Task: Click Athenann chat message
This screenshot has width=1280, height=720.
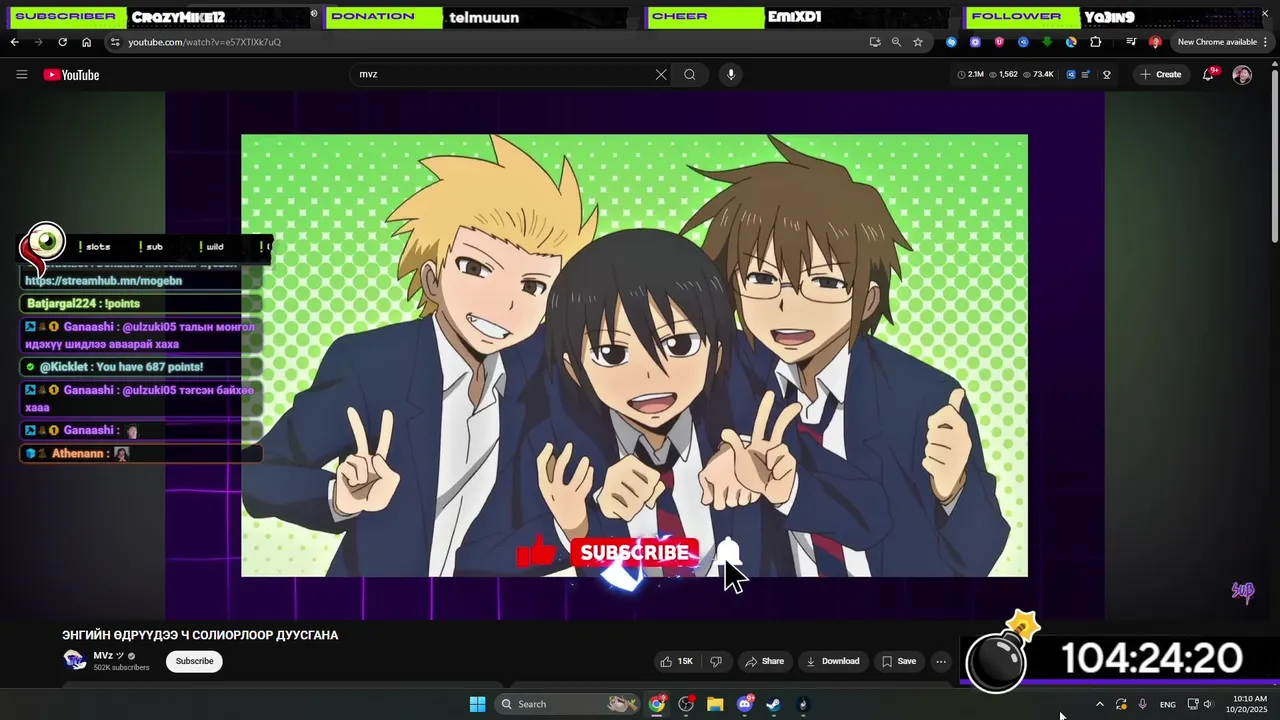Action: [x=140, y=453]
